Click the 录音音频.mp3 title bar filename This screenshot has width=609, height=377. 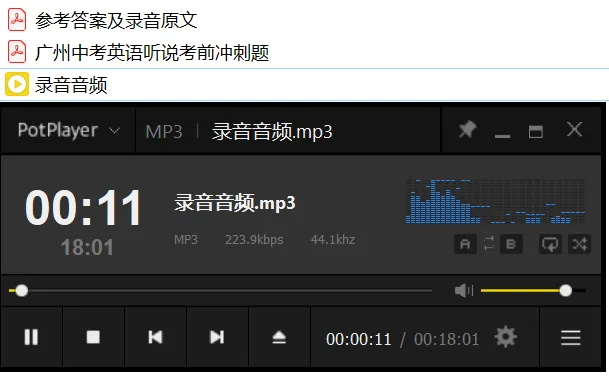(x=272, y=132)
